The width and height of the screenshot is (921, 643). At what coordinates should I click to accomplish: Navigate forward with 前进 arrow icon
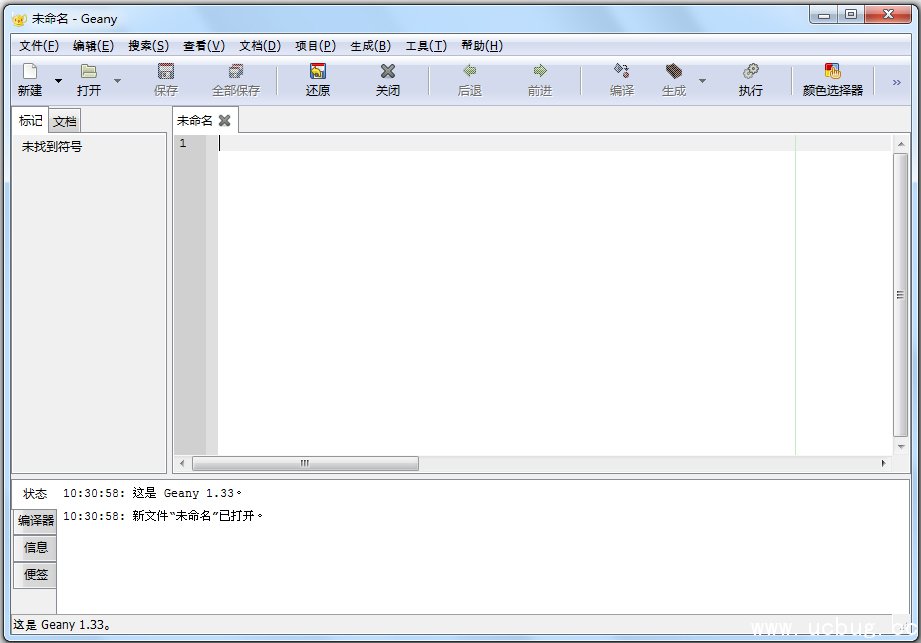(x=540, y=71)
